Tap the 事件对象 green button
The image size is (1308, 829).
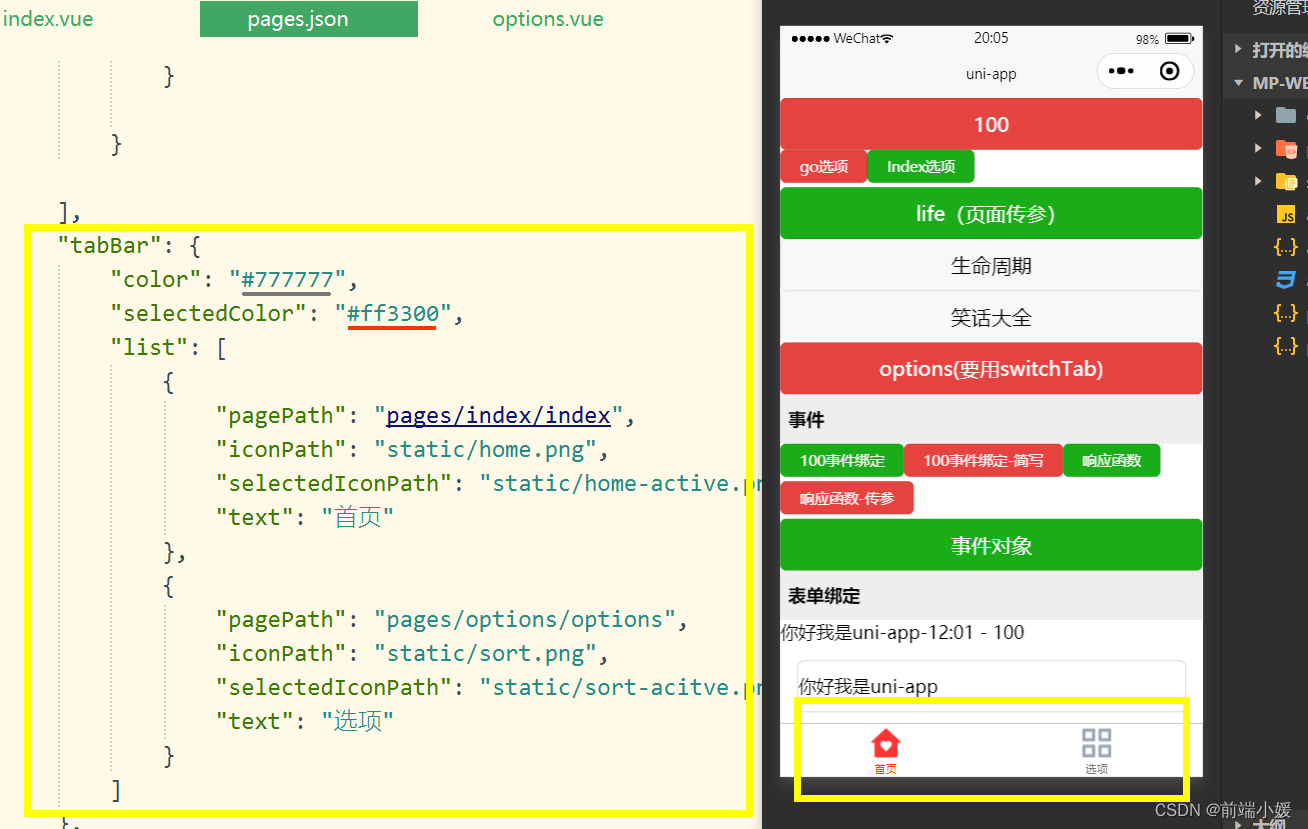(x=991, y=545)
